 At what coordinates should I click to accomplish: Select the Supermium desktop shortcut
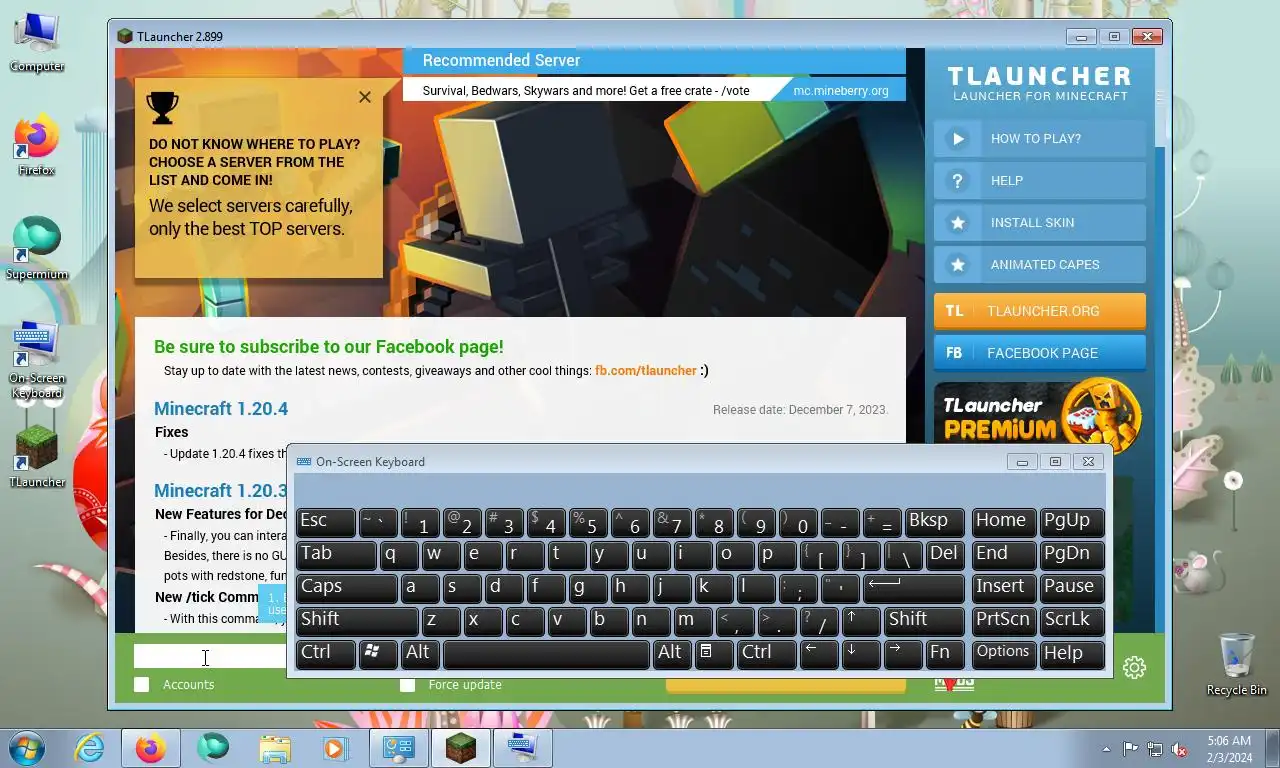click(37, 249)
